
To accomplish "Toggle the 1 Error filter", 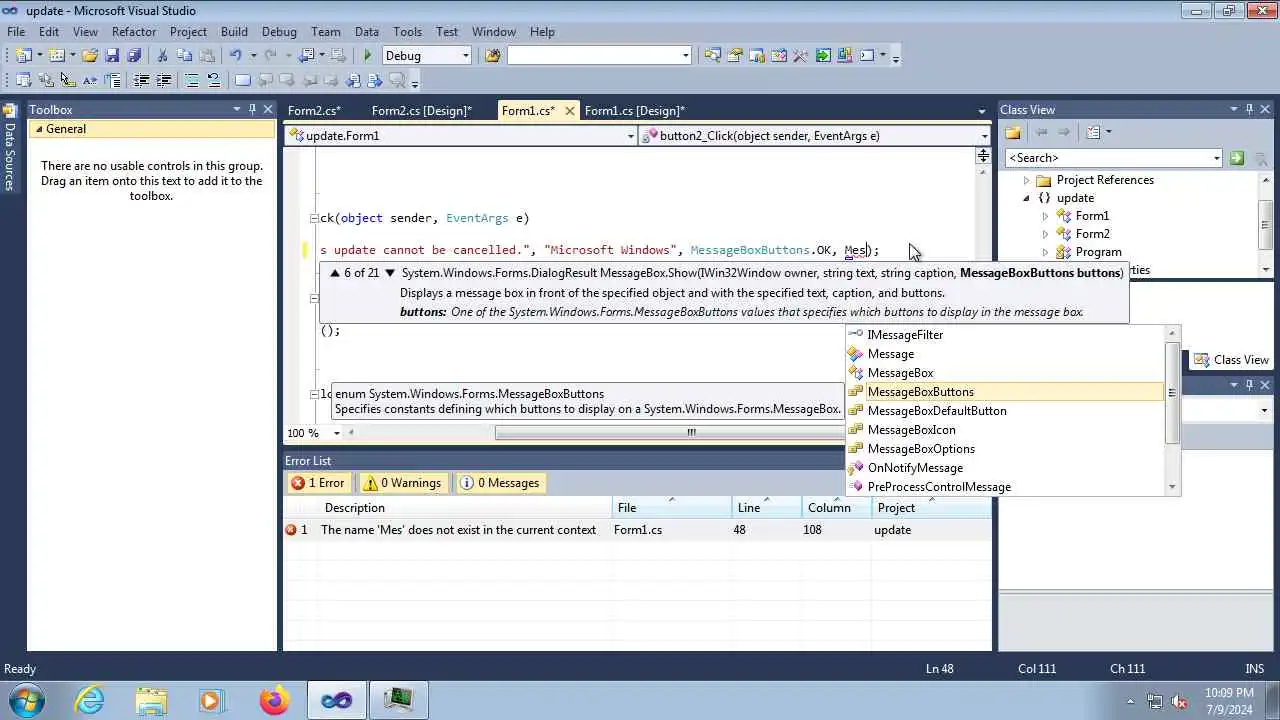I will pos(317,483).
